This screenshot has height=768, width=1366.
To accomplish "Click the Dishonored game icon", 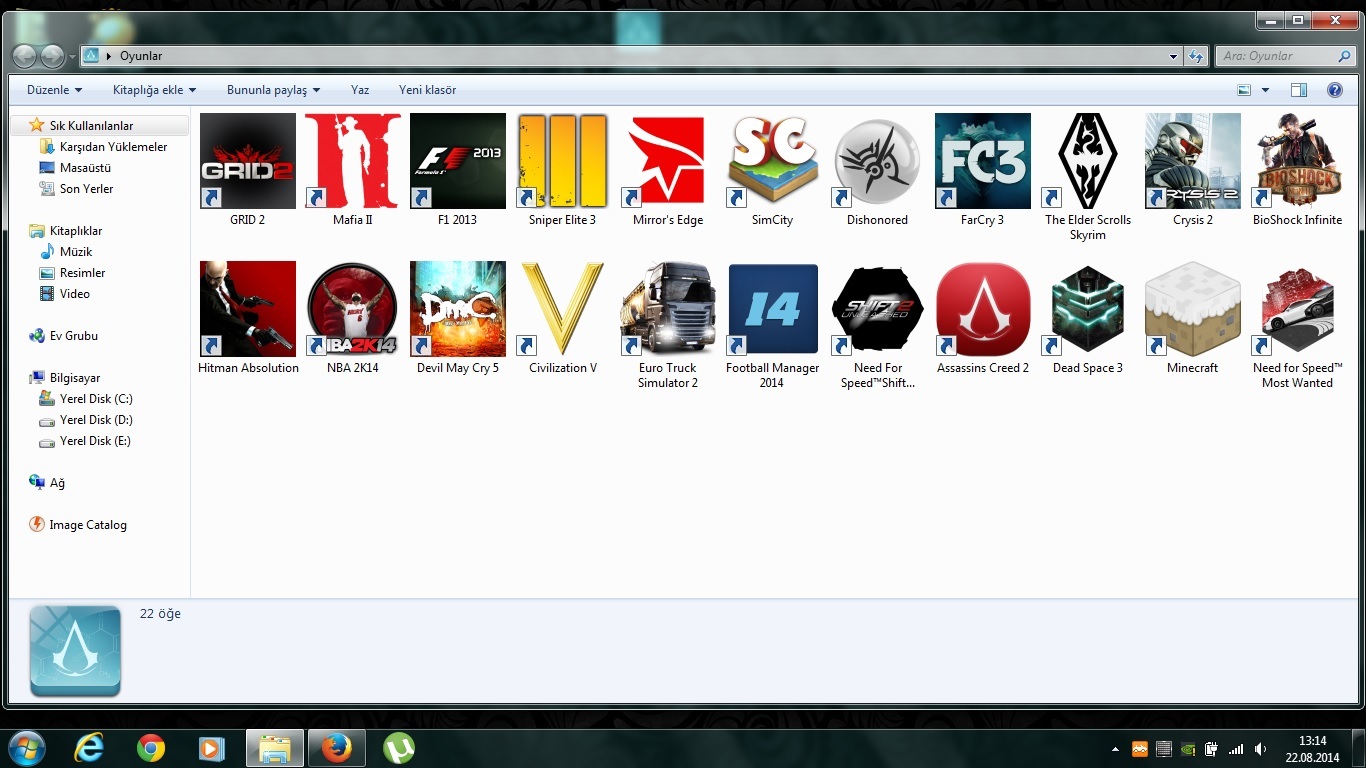I will tap(878, 161).
